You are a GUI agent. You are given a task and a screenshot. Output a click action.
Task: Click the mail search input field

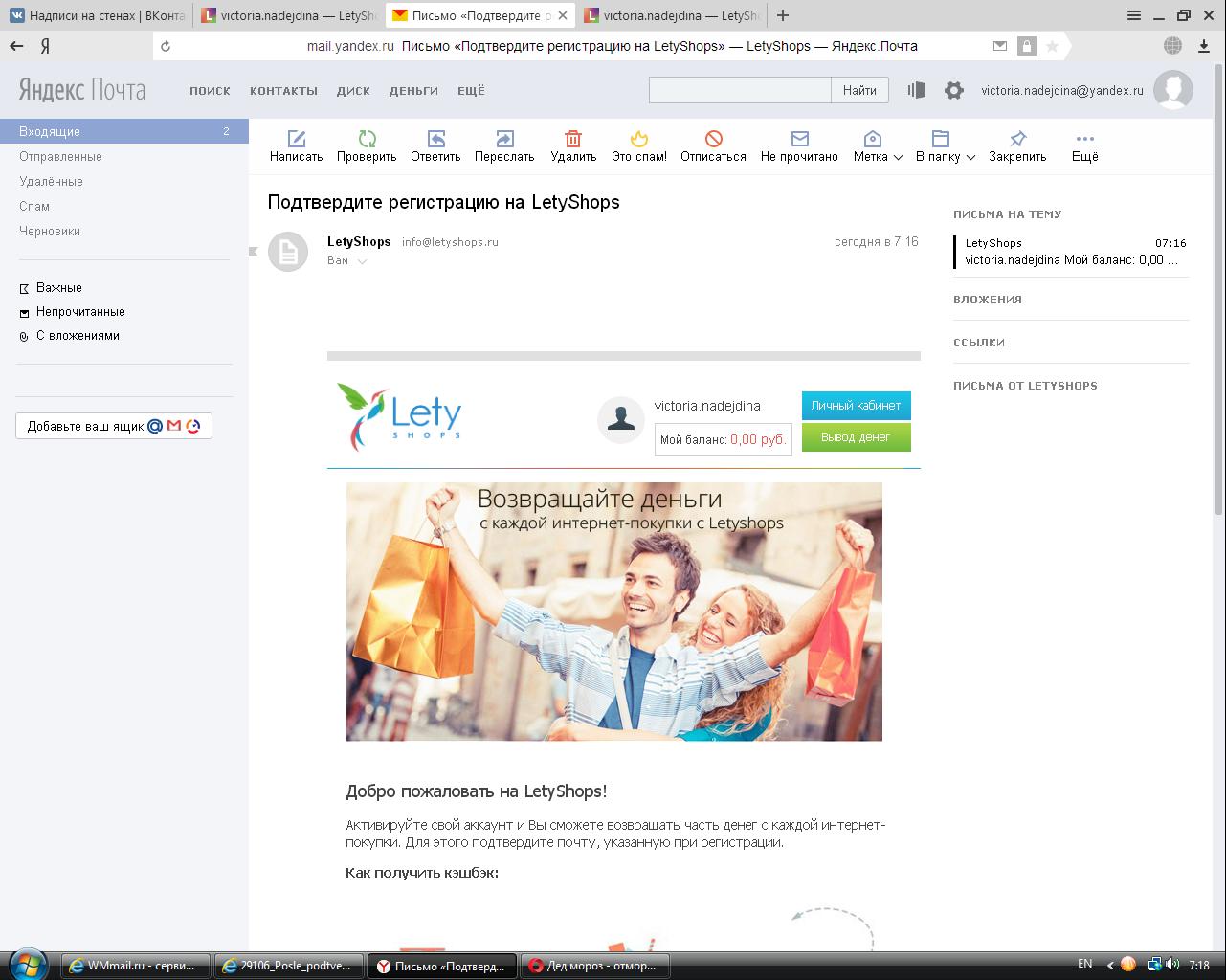pyautogui.click(x=740, y=90)
